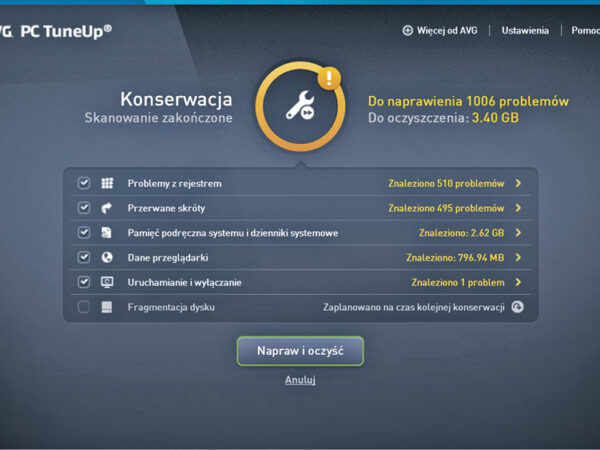Click the Napraw i oczyść button
The image size is (600, 450).
click(x=300, y=351)
